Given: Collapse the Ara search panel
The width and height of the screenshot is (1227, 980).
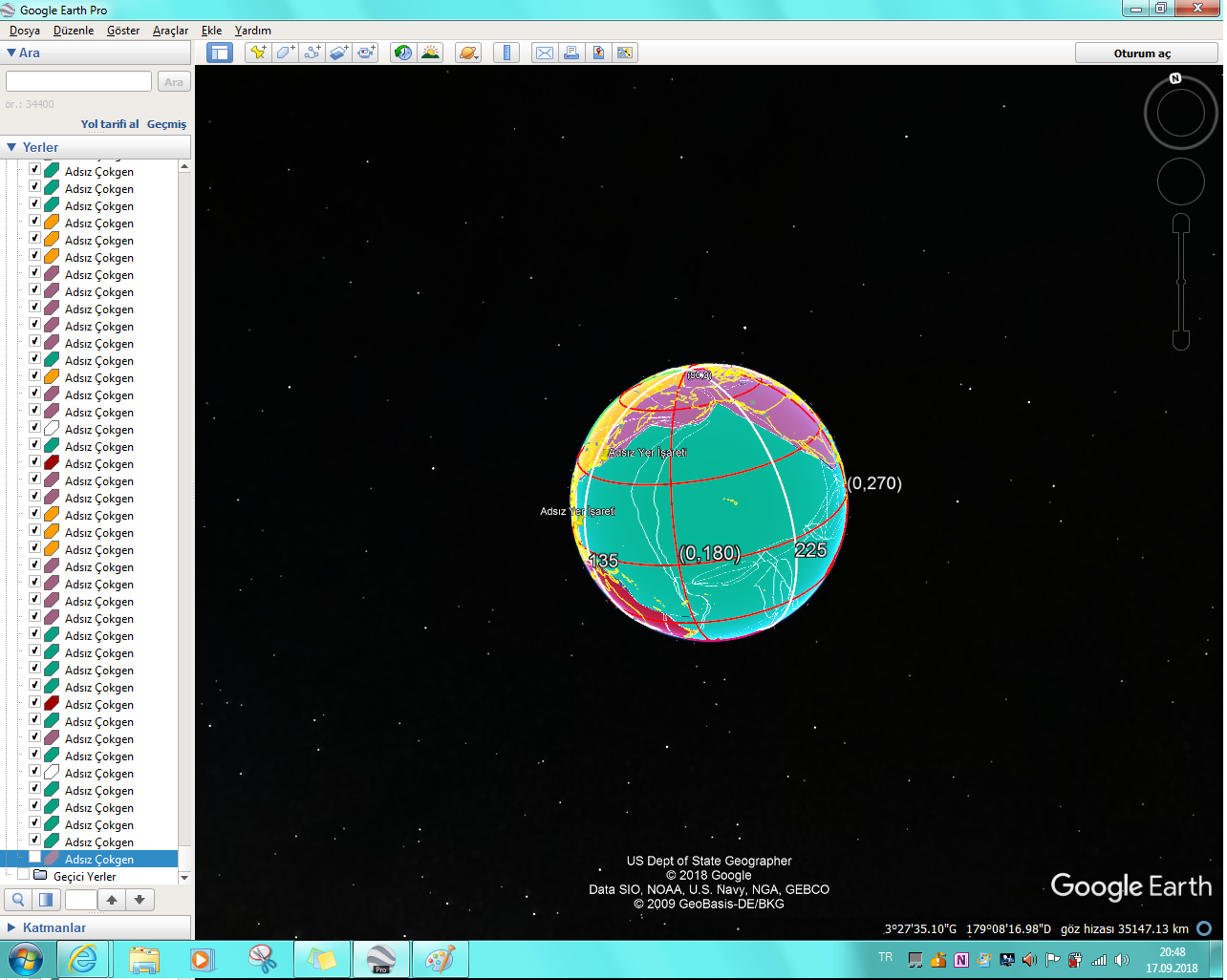Looking at the screenshot, I should point(11,53).
